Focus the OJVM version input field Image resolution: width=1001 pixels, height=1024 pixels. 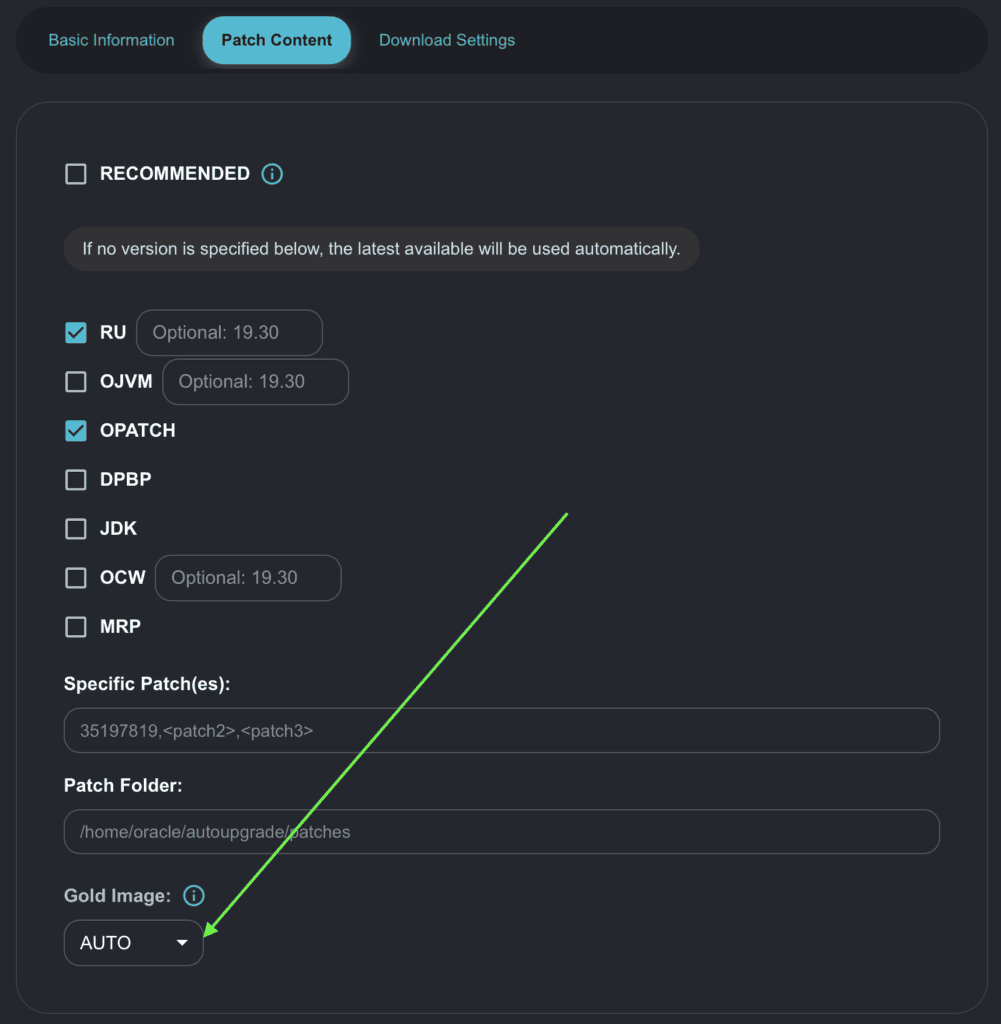pos(255,382)
